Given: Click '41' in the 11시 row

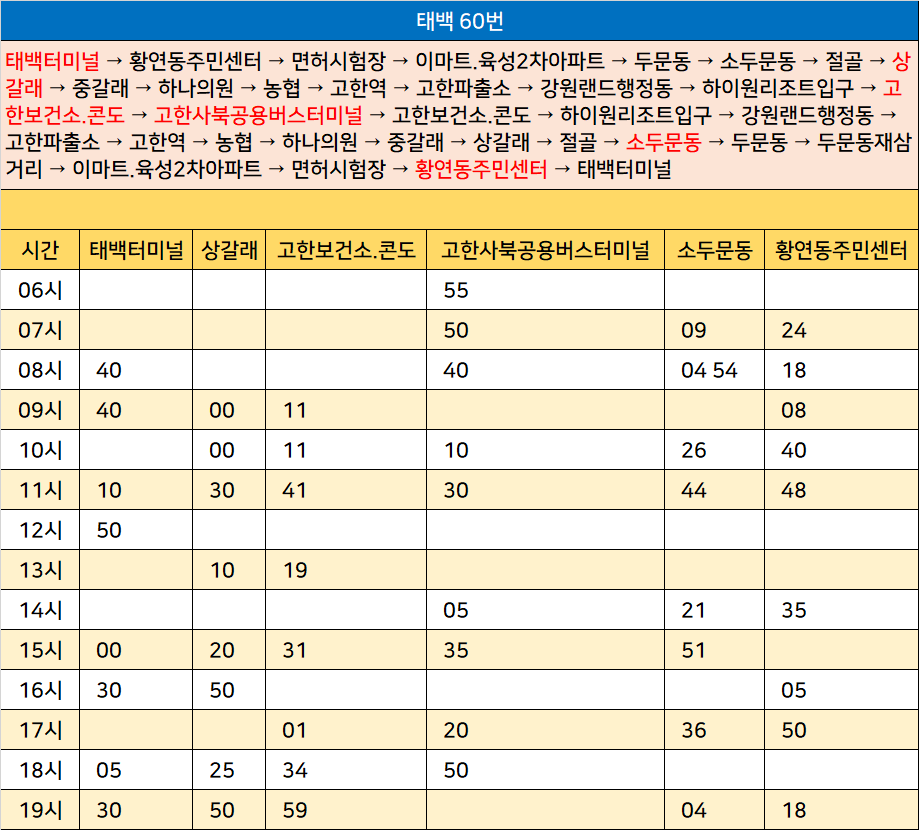Looking at the screenshot, I should point(295,490).
